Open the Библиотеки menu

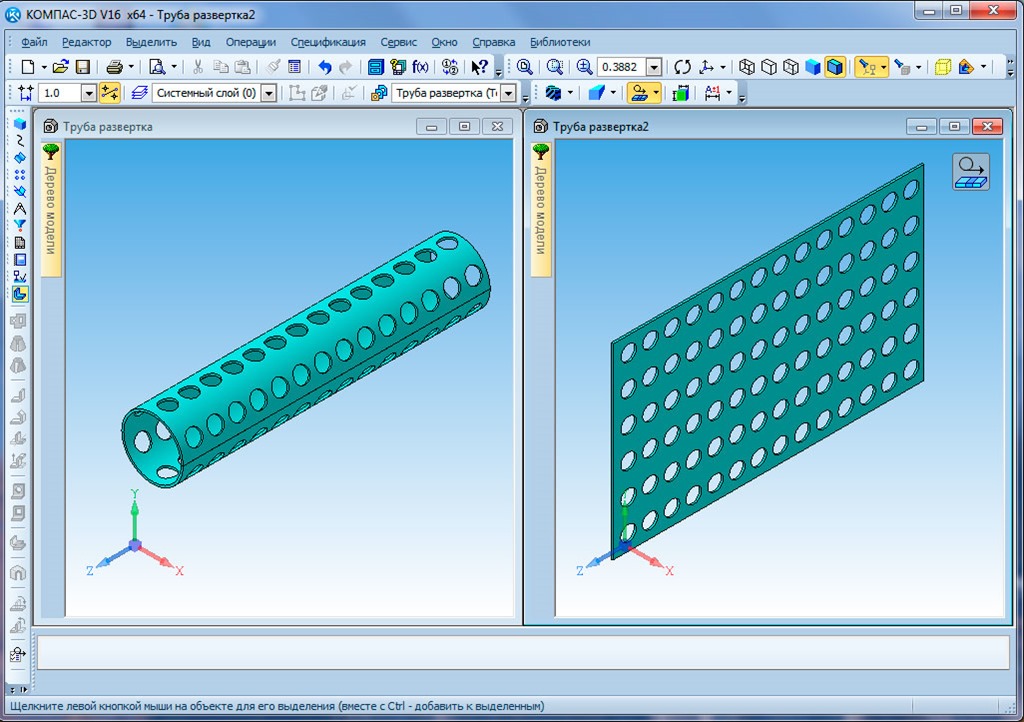(560, 42)
